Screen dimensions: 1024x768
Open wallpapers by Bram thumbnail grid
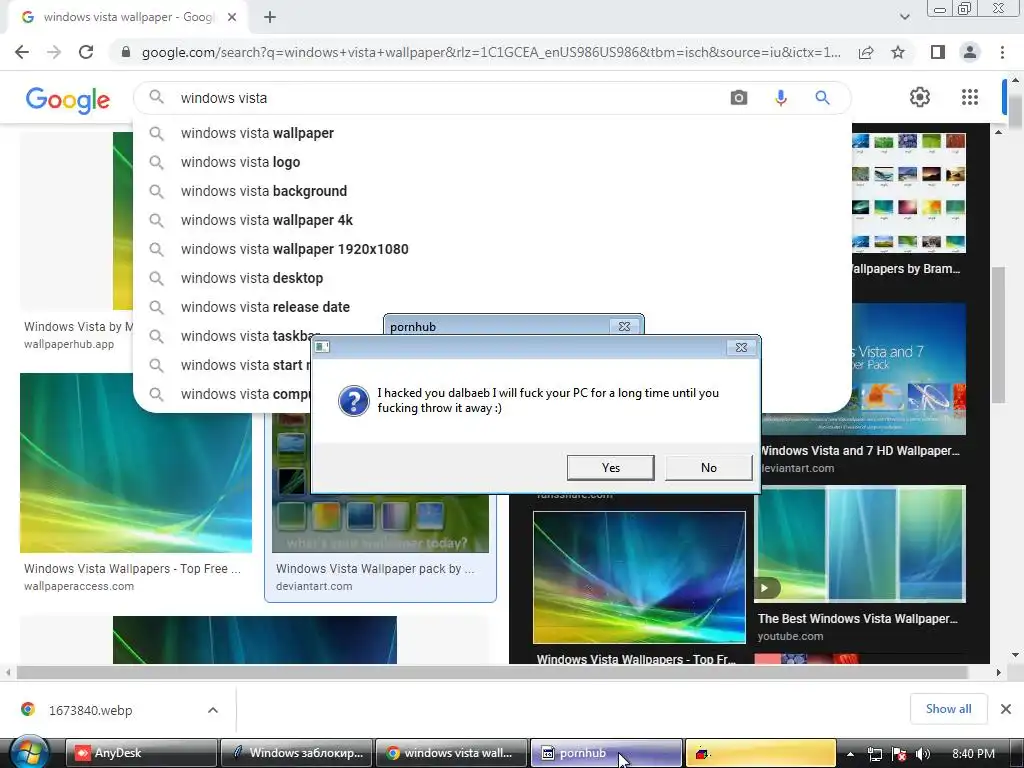(908, 193)
